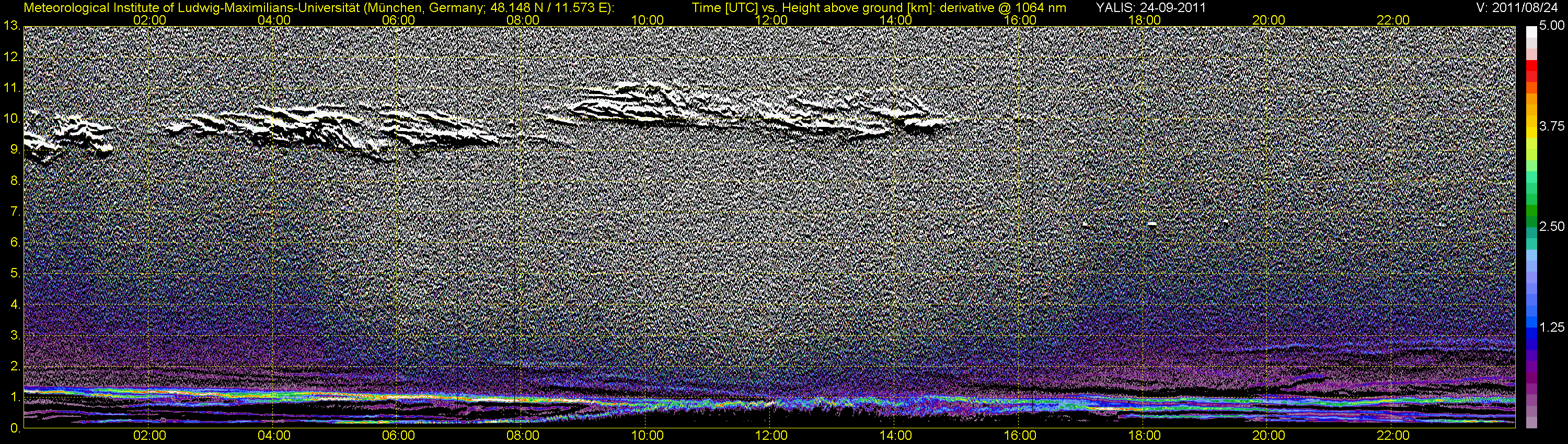The height and width of the screenshot is (444, 1568).
Task: Click the 5 km height axis label
Action: tap(15, 274)
